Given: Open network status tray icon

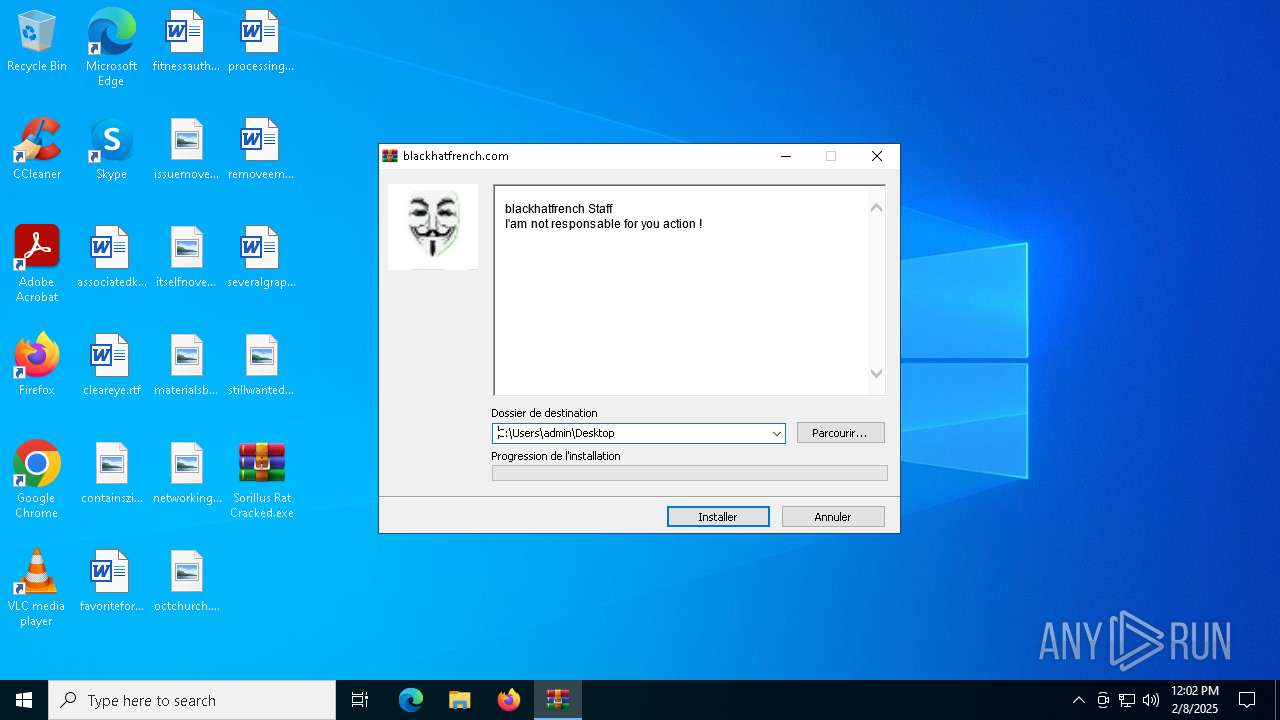Looking at the screenshot, I should pyautogui.click(x=1127, y=700).
